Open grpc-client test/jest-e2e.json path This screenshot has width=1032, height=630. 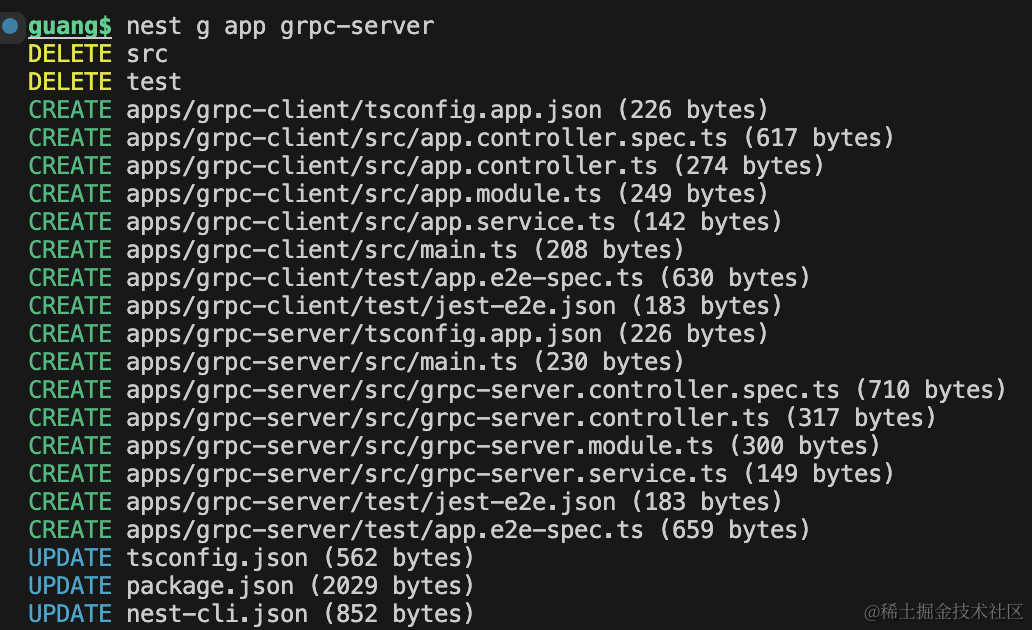tap(371, 306)
